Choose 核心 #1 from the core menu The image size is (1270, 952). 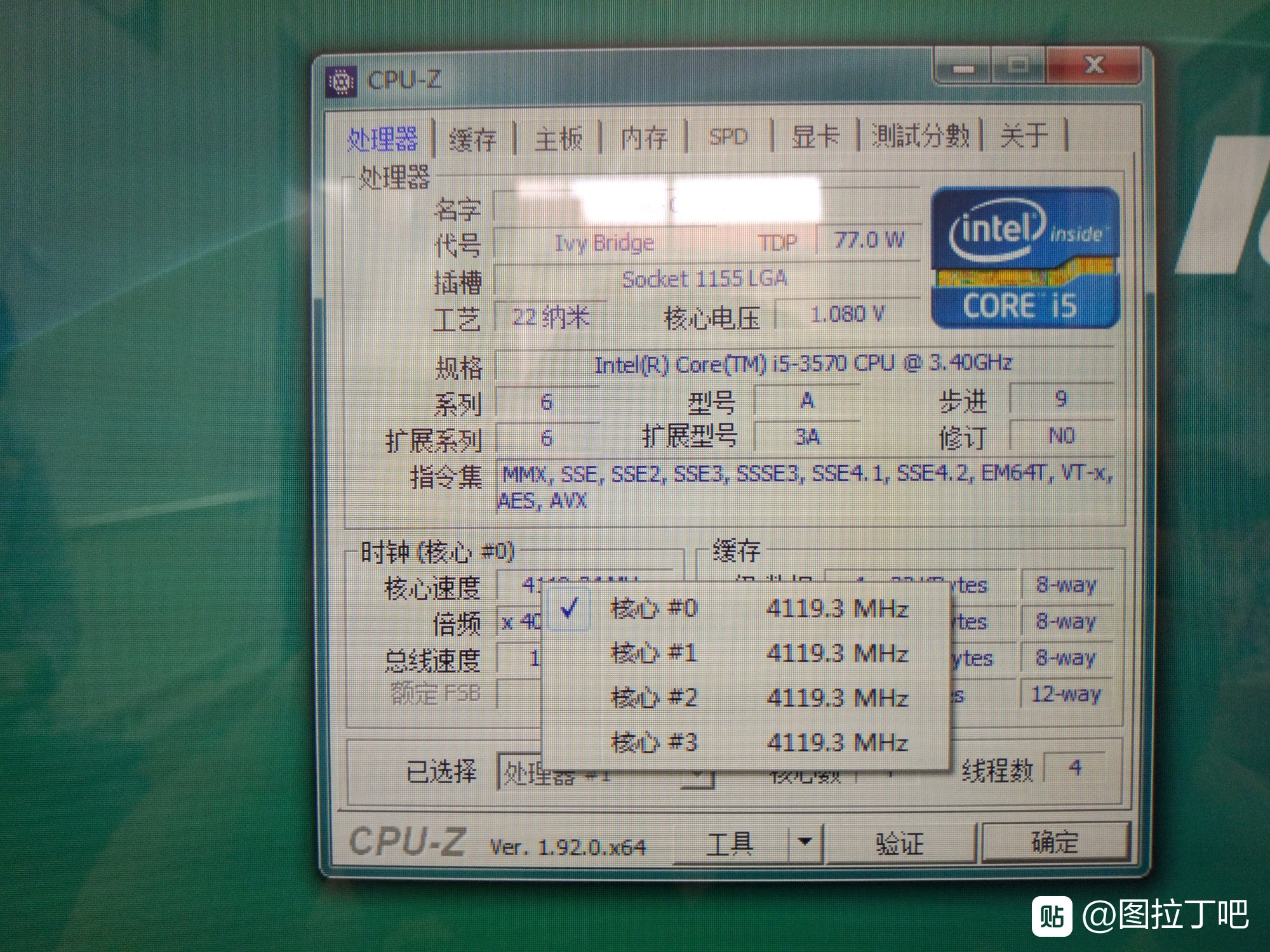pos(746,653)
